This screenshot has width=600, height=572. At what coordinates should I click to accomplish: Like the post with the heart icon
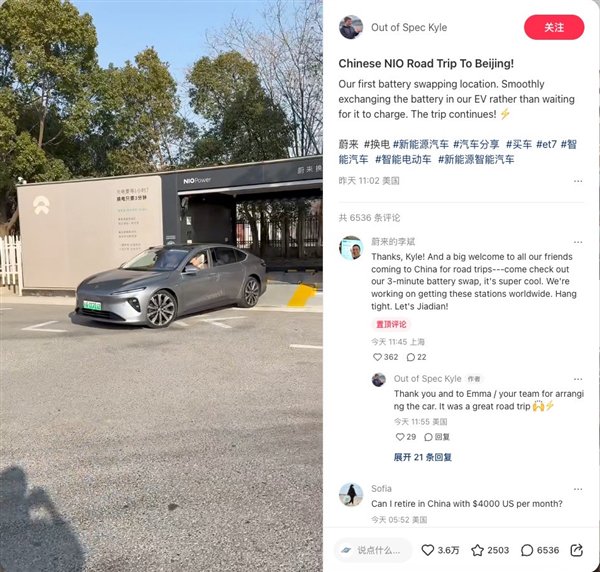pyautogui.click(x=427, y=550)
